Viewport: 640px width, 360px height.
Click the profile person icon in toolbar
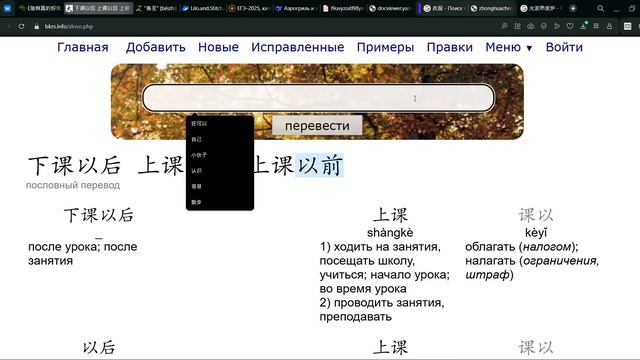tap(609, 26)
